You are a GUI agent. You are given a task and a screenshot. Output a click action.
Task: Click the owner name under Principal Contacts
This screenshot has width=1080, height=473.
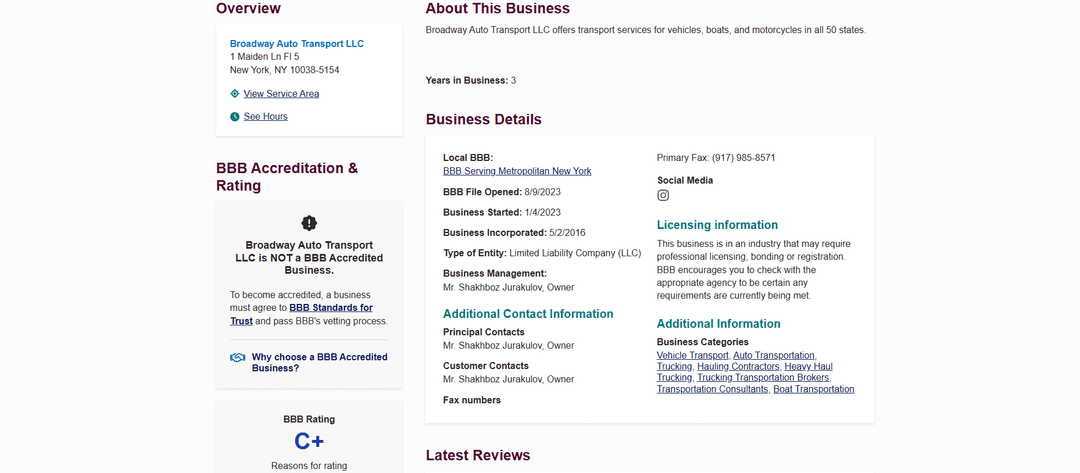pyautogui.click(x=508, y=346)
